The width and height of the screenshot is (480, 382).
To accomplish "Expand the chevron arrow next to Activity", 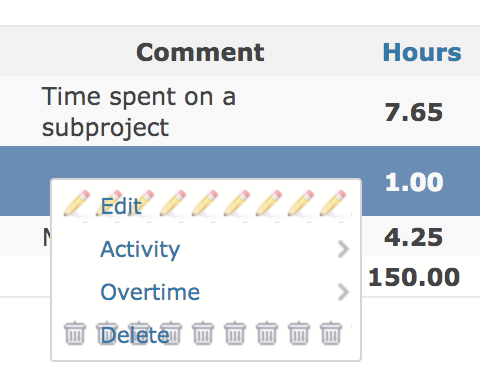I will 343,249.
